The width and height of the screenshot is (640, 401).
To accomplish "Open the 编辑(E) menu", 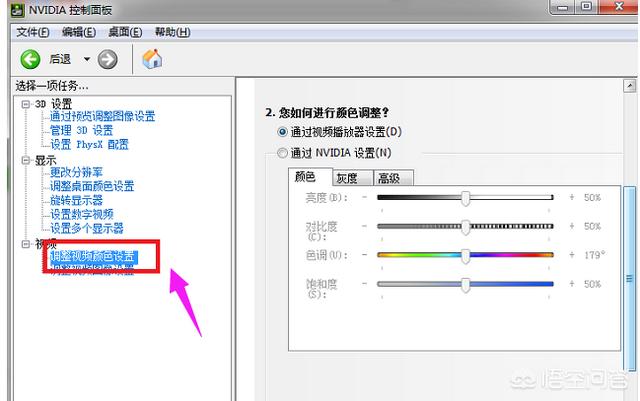I will (x=79, y=32).
